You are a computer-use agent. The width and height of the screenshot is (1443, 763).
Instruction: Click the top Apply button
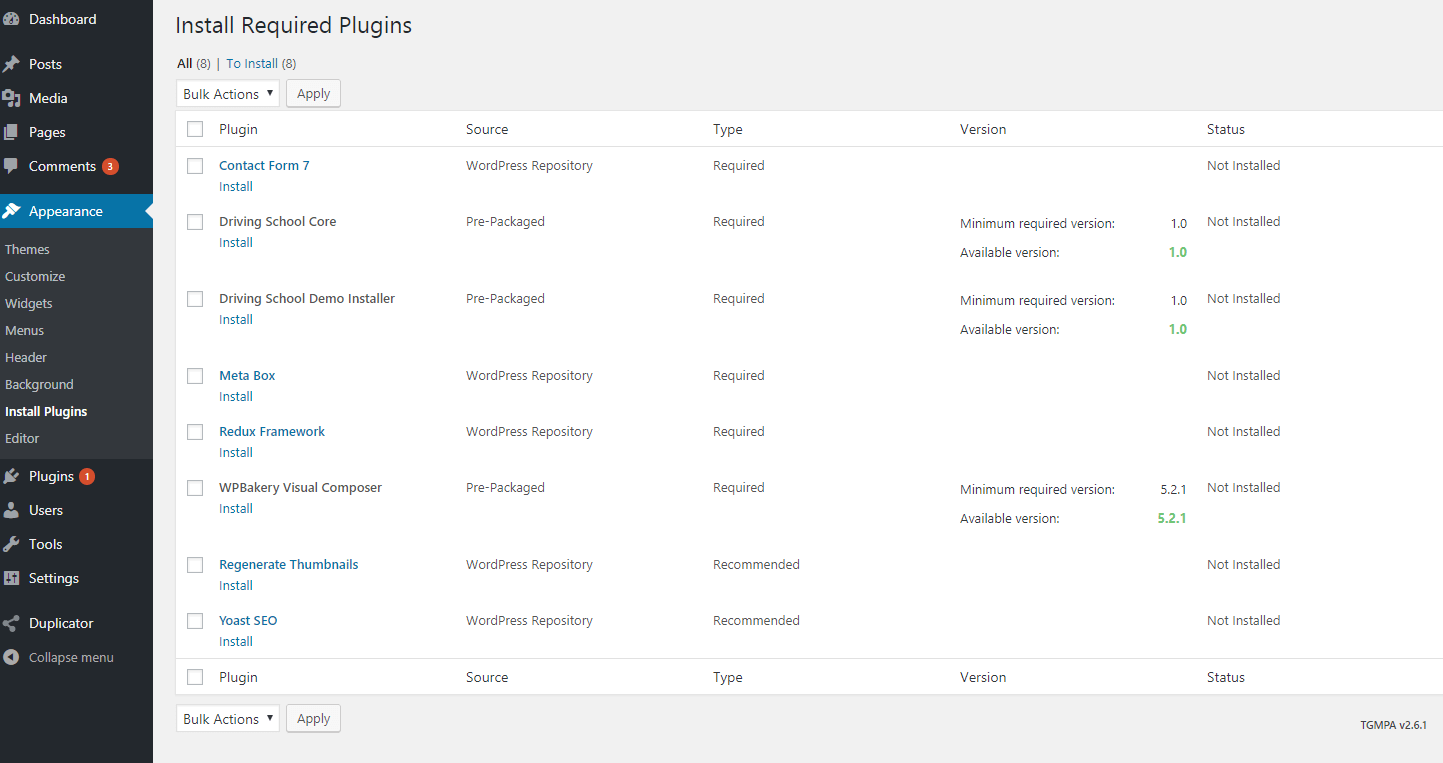pyautogui.click(x=313, y=94)
